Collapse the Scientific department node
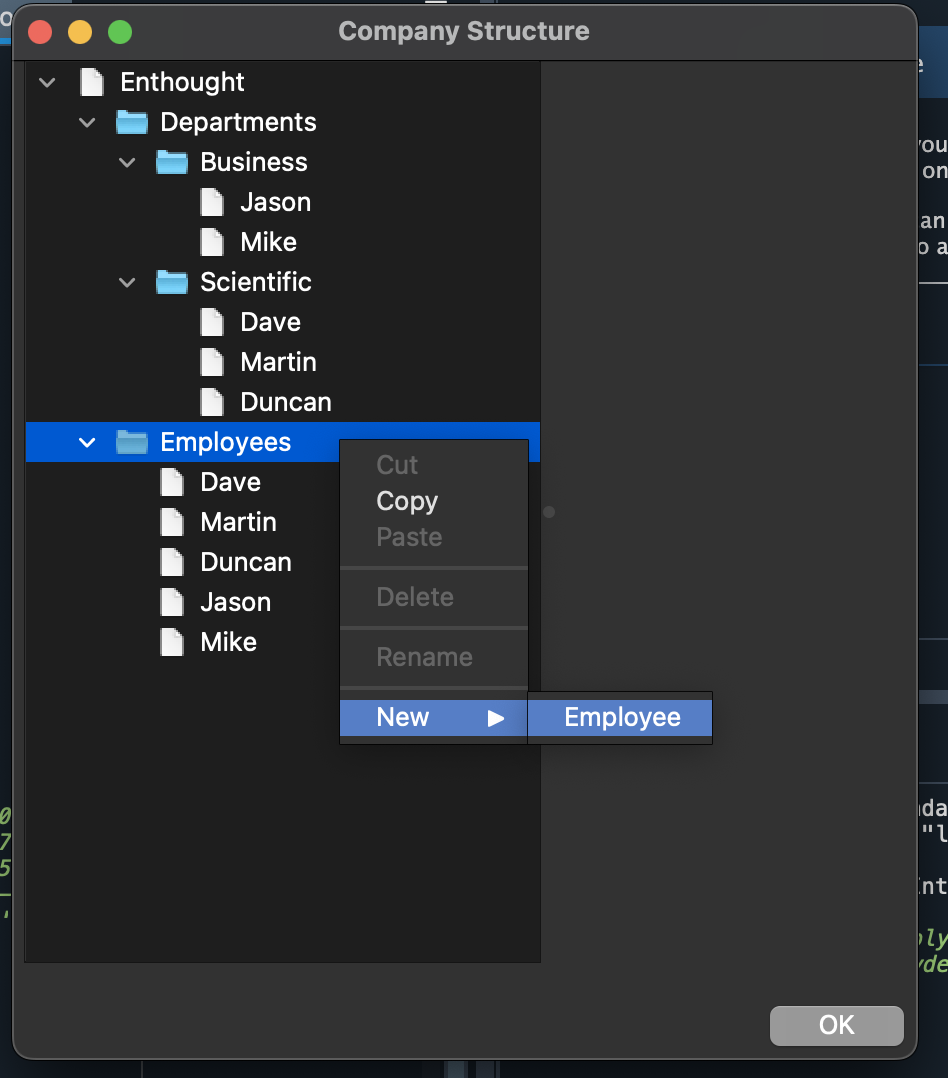 click(126, 281)
